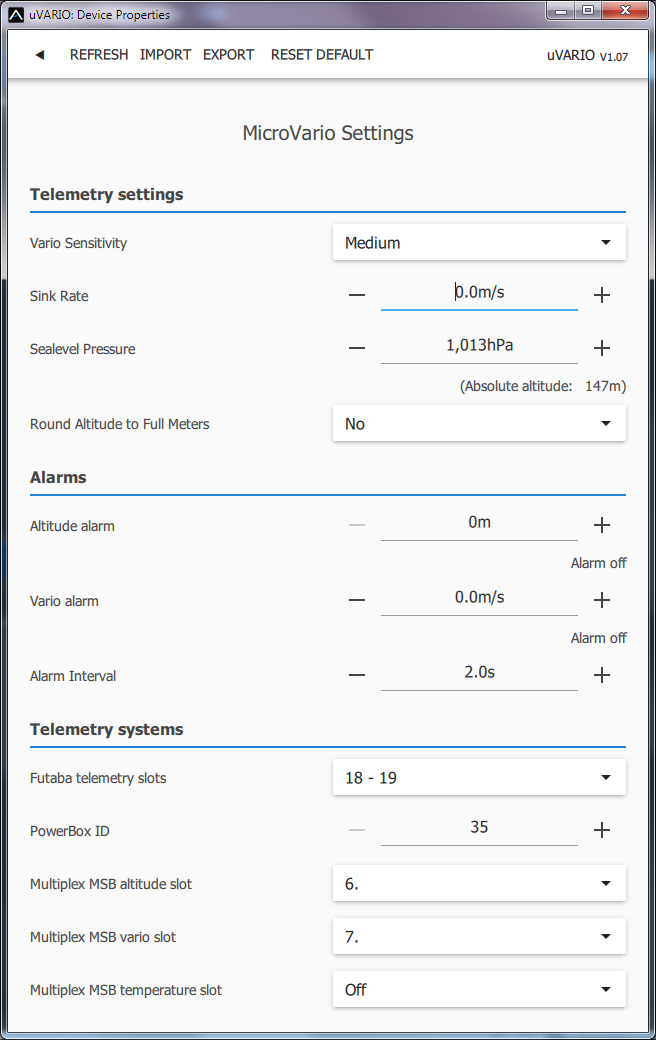Viewport: 656px width, 1040px height.
Task: Increase the PowerBox ID number
Action: (602, 830)
